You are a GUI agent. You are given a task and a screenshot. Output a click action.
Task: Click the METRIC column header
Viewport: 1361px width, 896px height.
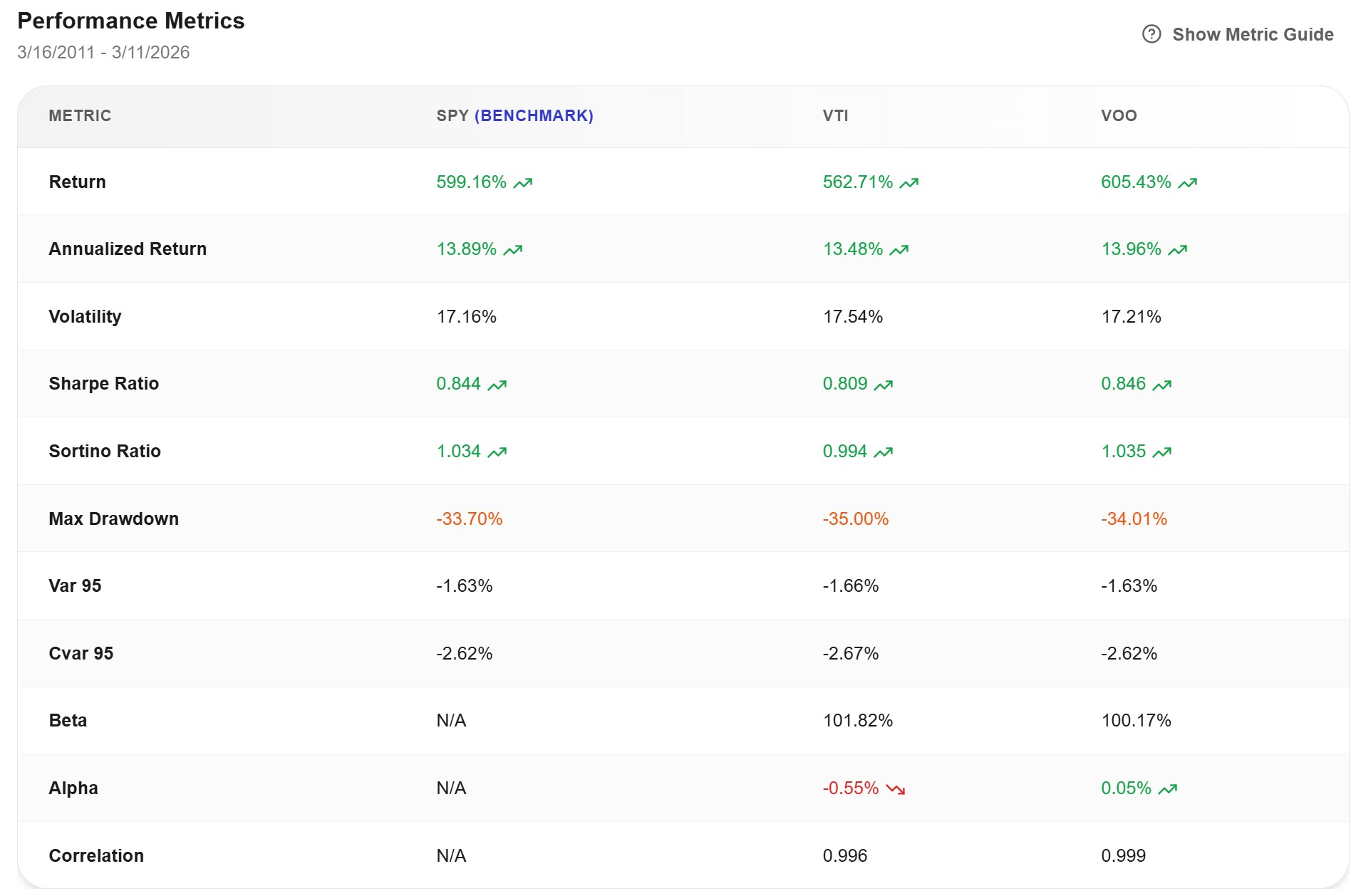(80, 115)
